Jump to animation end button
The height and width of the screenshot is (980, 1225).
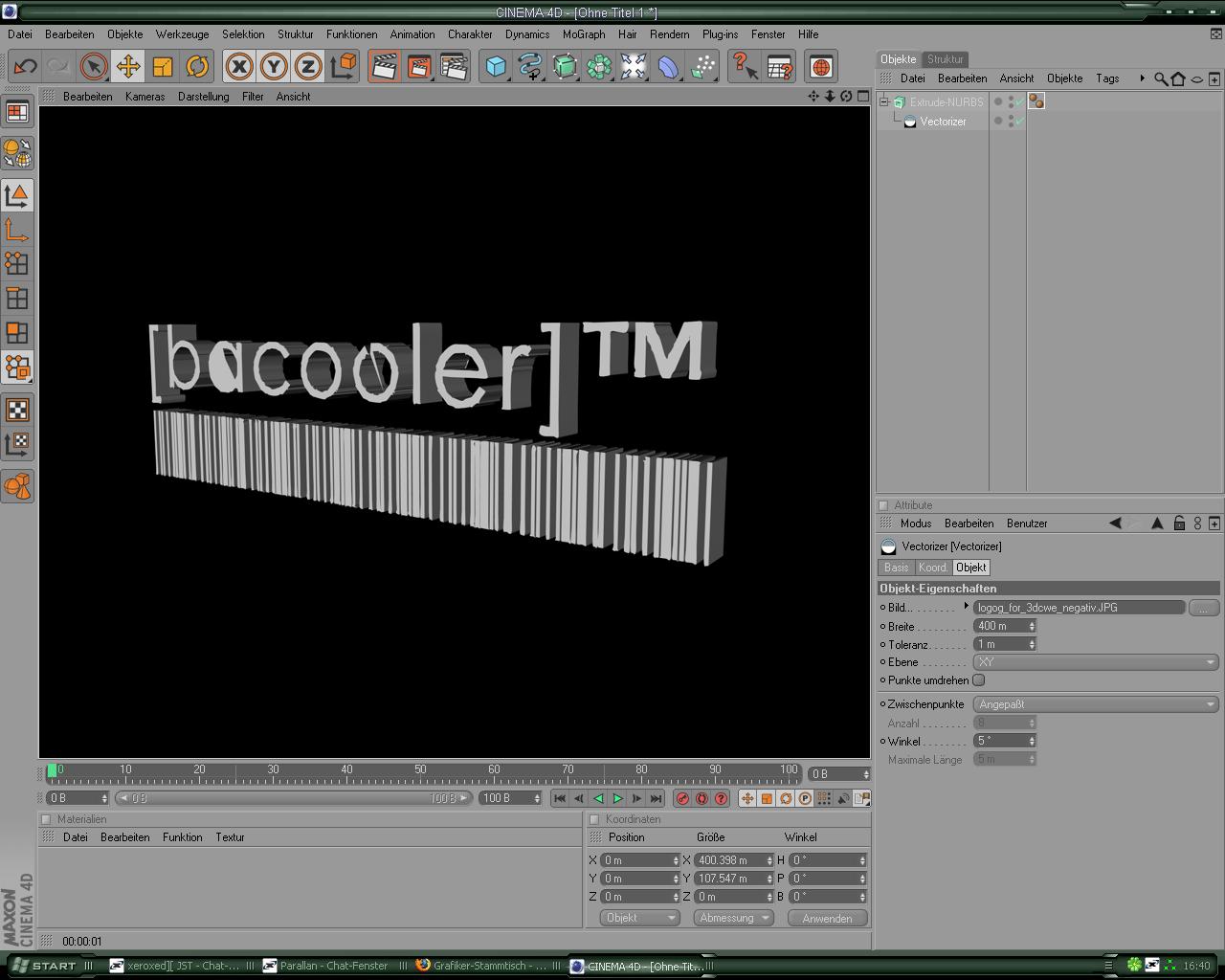click(656, 798)
